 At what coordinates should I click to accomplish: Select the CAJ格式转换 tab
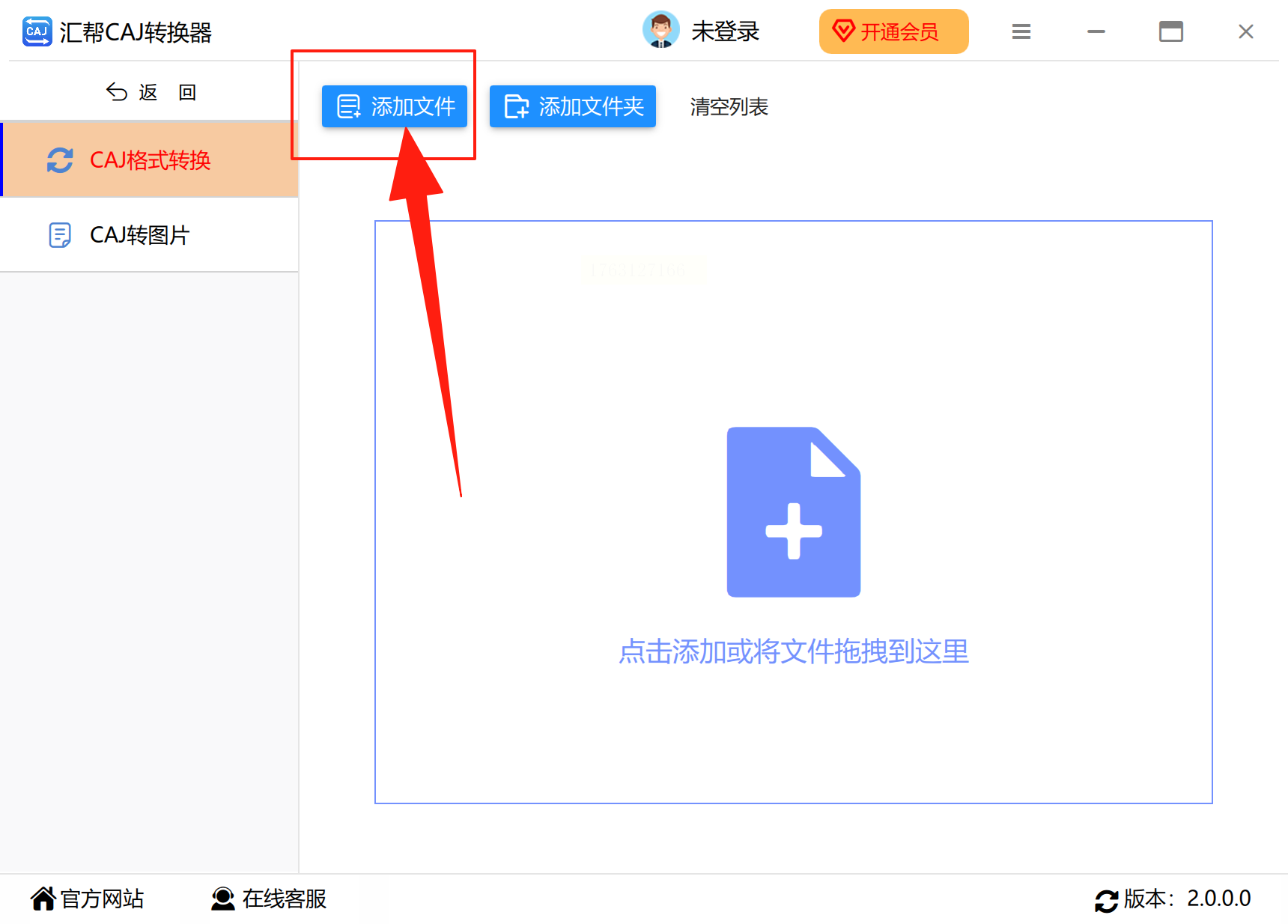[150, 159]
